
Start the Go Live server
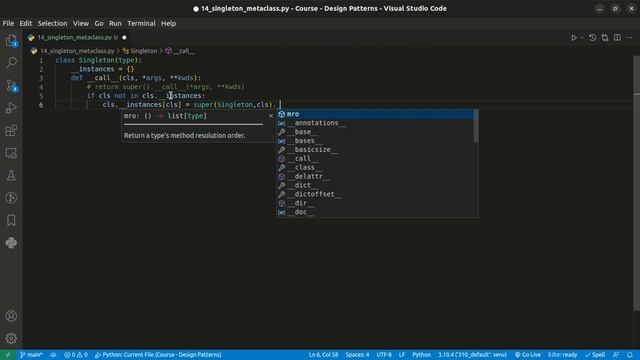[x=527, y=355]
